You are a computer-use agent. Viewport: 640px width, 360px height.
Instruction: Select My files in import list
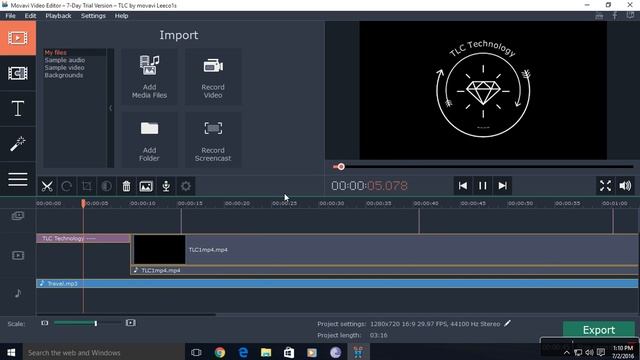coord(56,52)
